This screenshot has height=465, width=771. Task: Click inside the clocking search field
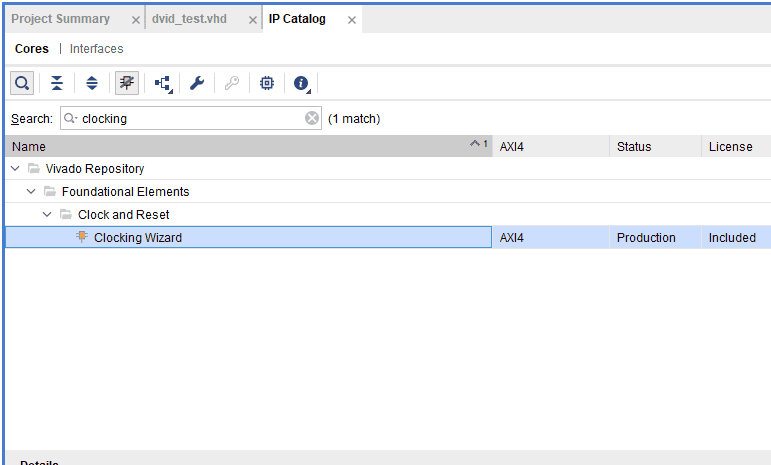(x=190, y=118)
